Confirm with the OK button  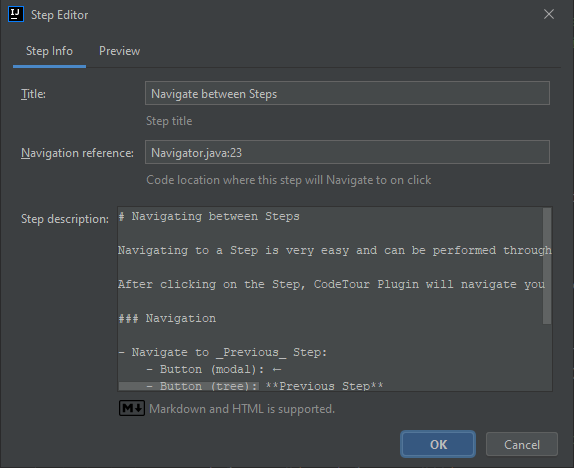[438, 444]
